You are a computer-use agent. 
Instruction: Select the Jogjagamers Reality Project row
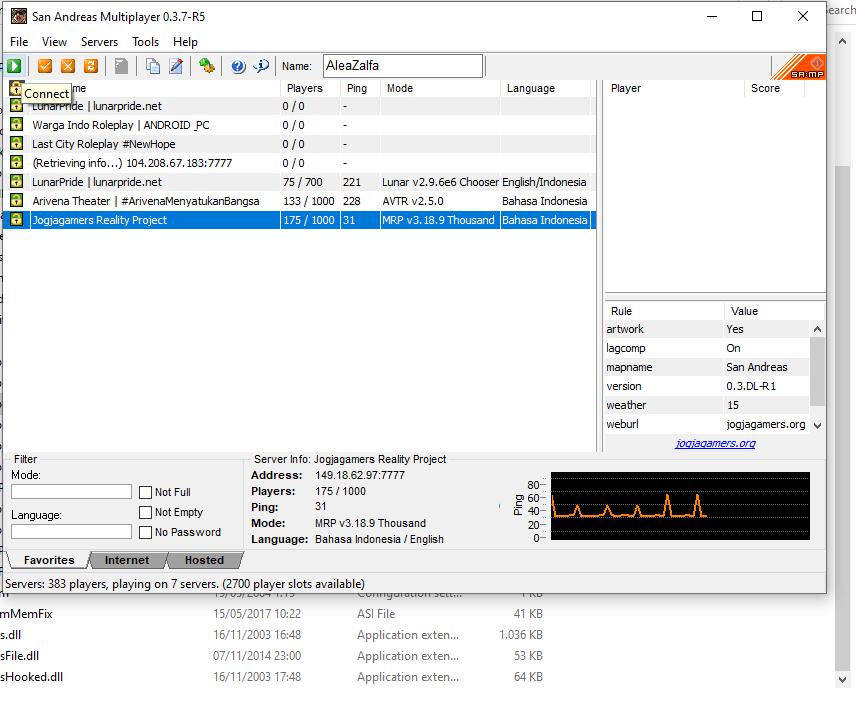299,220
